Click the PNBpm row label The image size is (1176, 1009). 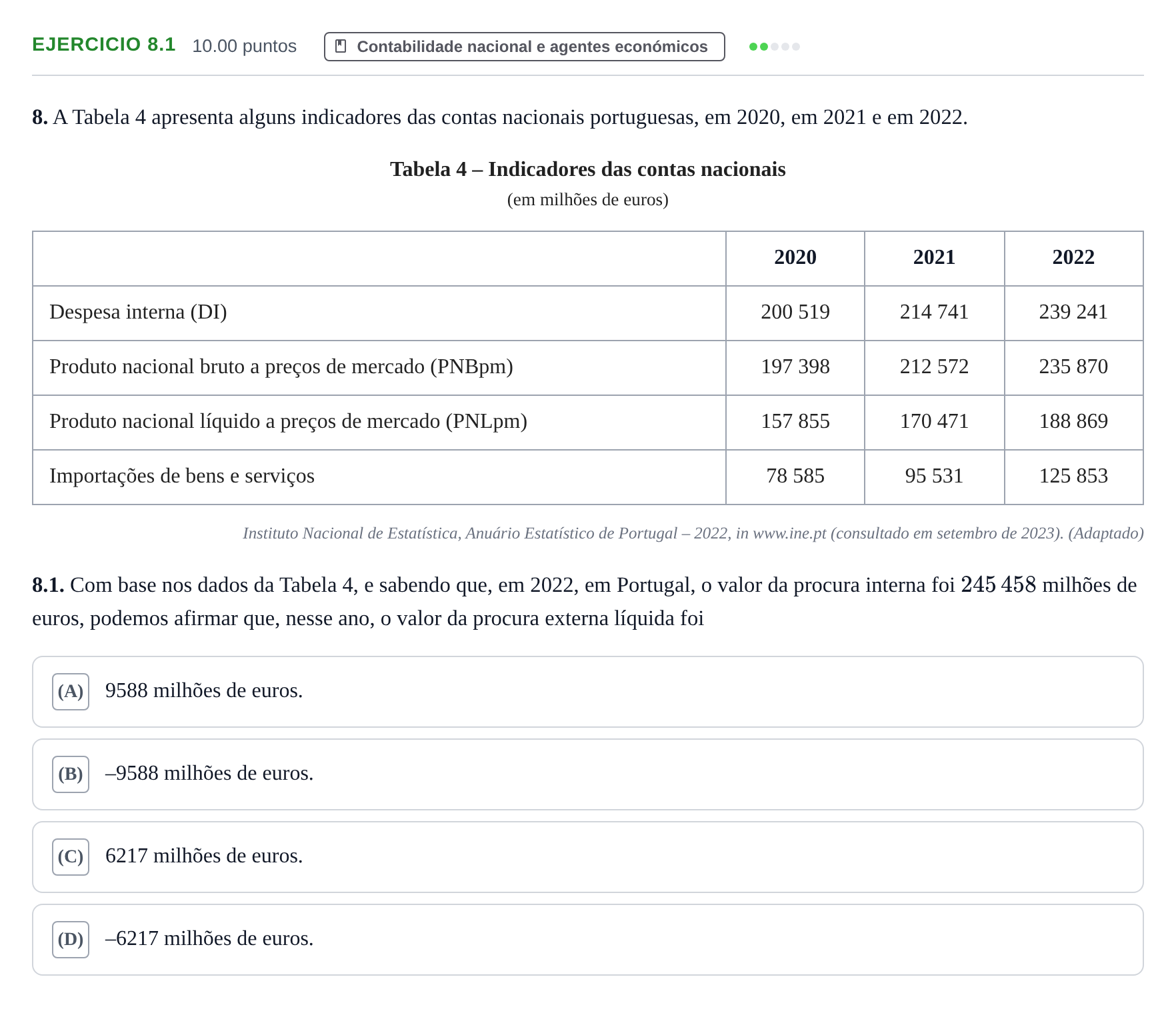point(281,367)
